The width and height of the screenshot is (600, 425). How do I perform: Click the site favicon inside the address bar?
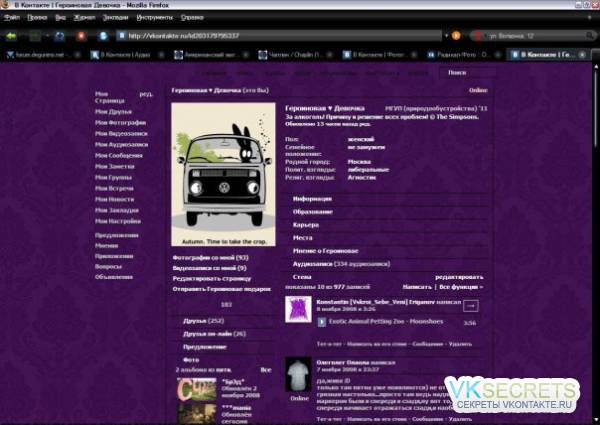[122, 36]
